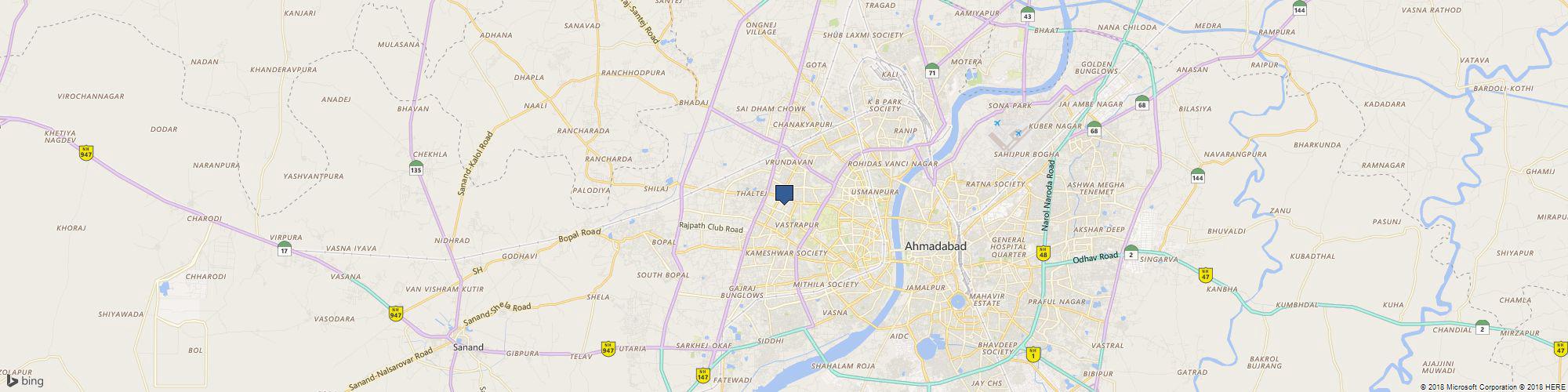
Task: Click the blue location pin near Thaltej
Action: tap(784, 194)
